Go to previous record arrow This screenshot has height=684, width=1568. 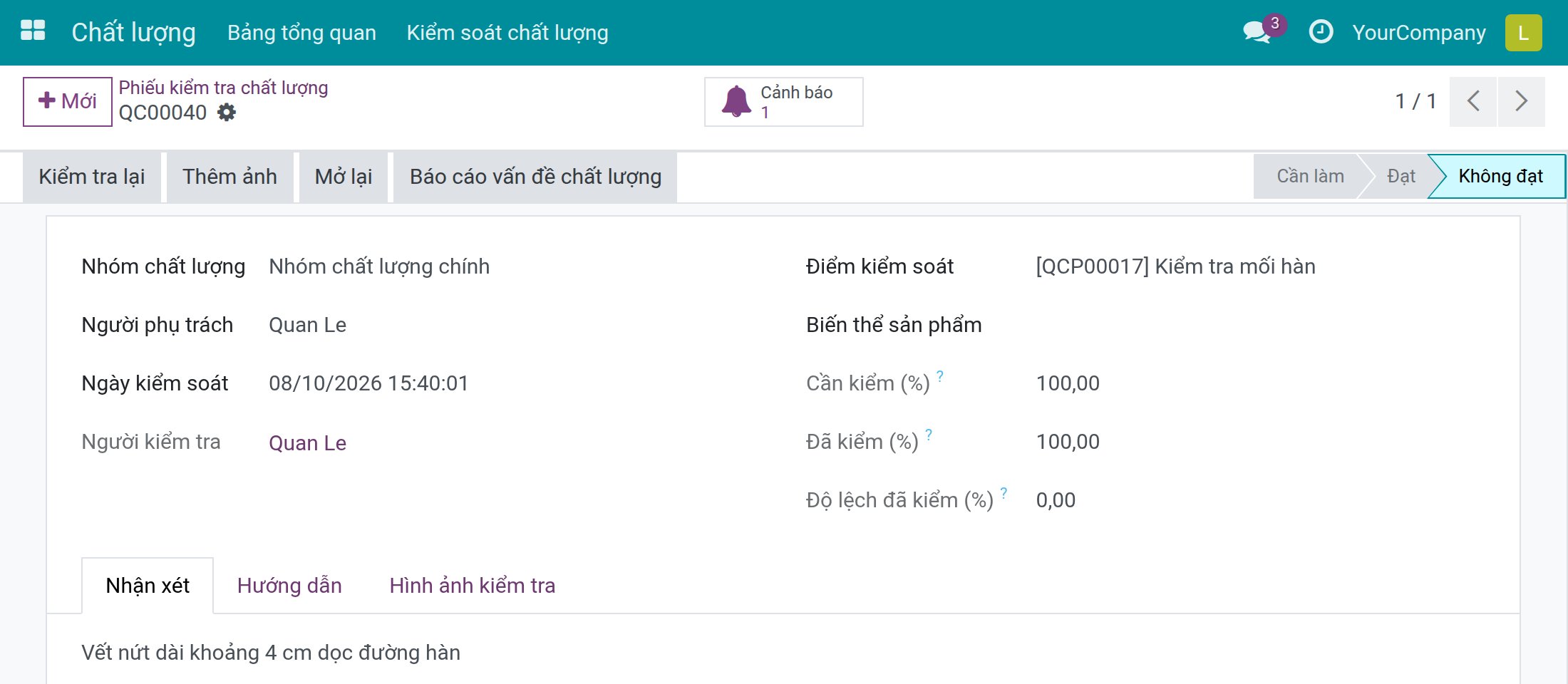click(1473, 101)
